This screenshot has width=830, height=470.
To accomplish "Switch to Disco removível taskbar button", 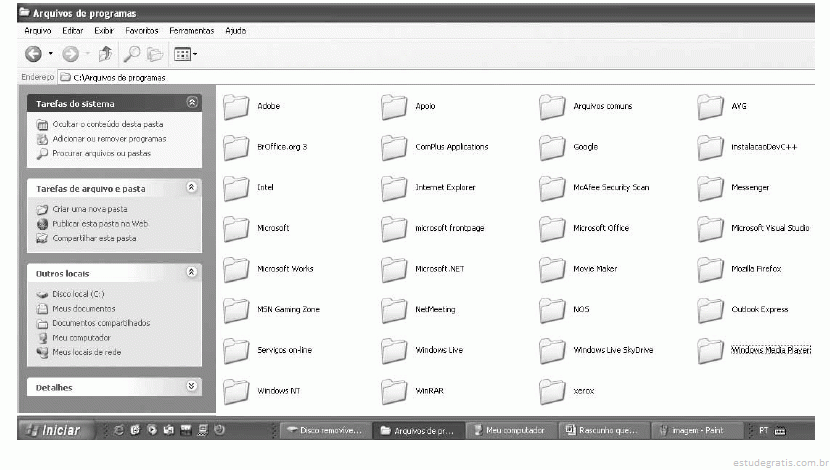I will [x=326, y=431].
